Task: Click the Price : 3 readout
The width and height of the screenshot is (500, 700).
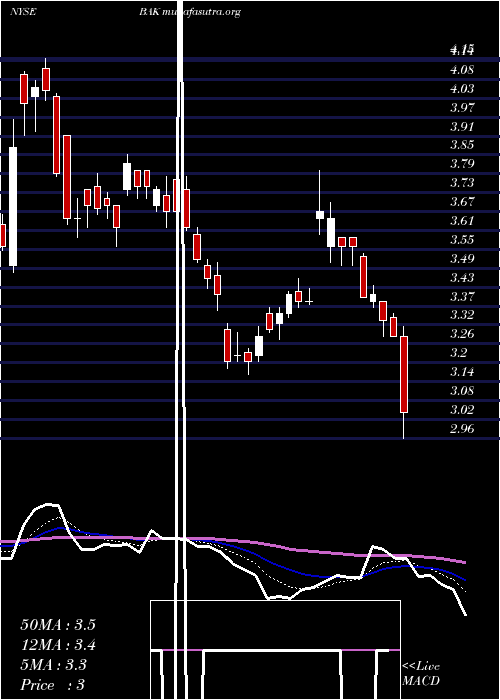Action: [53, 684]
